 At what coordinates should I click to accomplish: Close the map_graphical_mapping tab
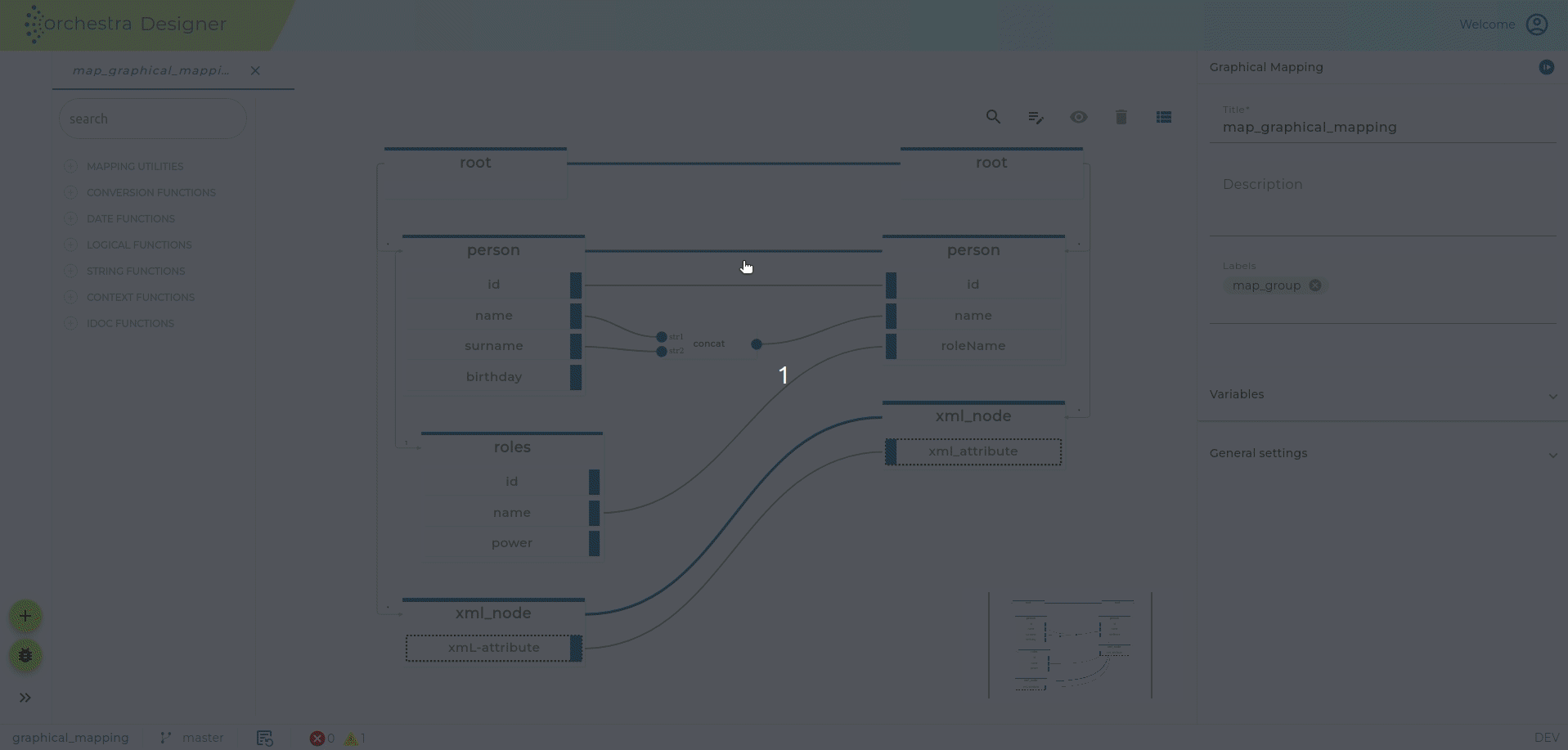(x=255, y=70)
